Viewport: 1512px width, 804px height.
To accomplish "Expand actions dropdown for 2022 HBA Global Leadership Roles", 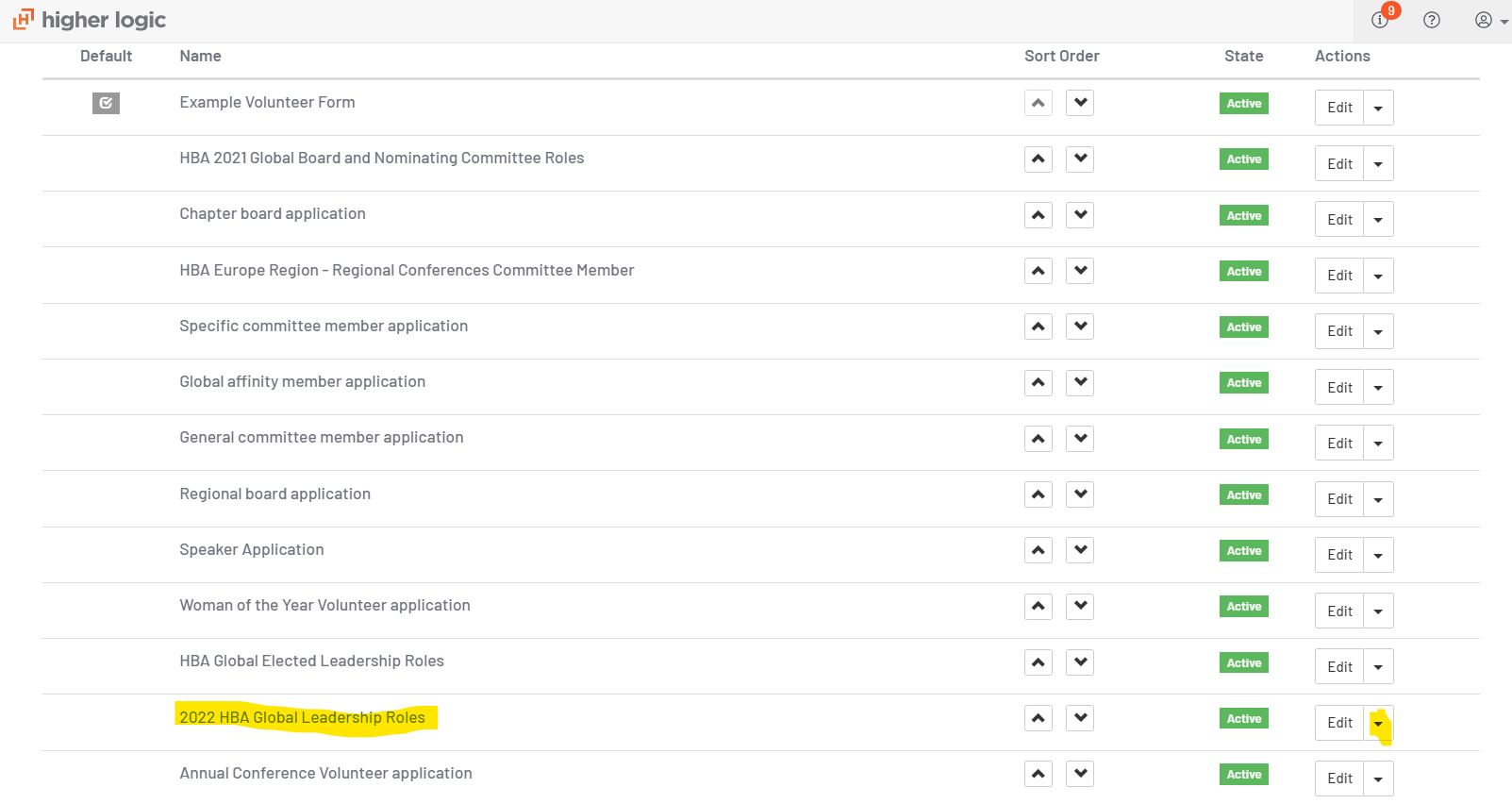I will tap(1378, 723).
